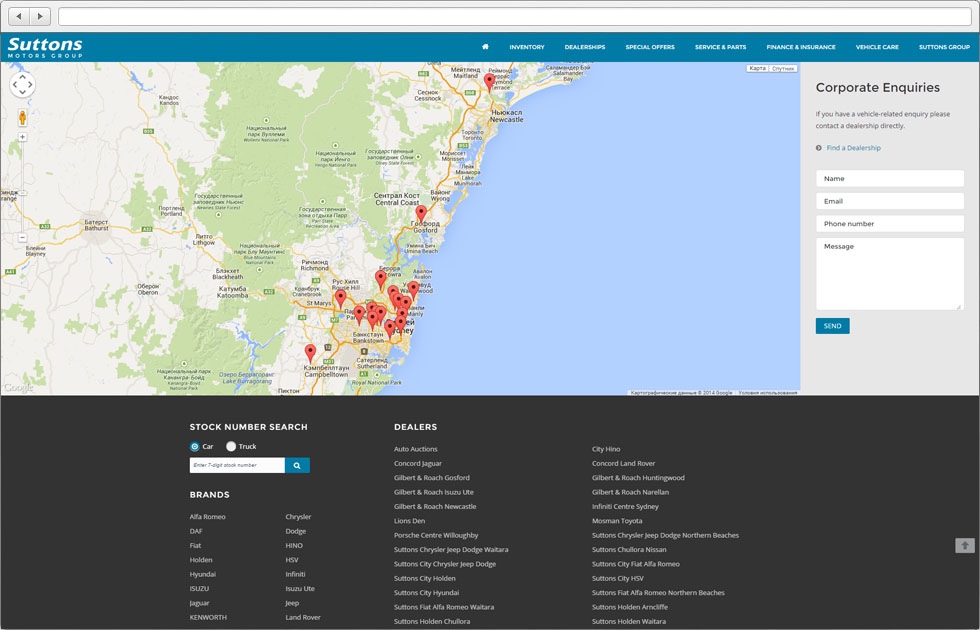The height and width of the screenshot is (630, 980).
Task: Click the browser back arrow
Action: [19, 16]
